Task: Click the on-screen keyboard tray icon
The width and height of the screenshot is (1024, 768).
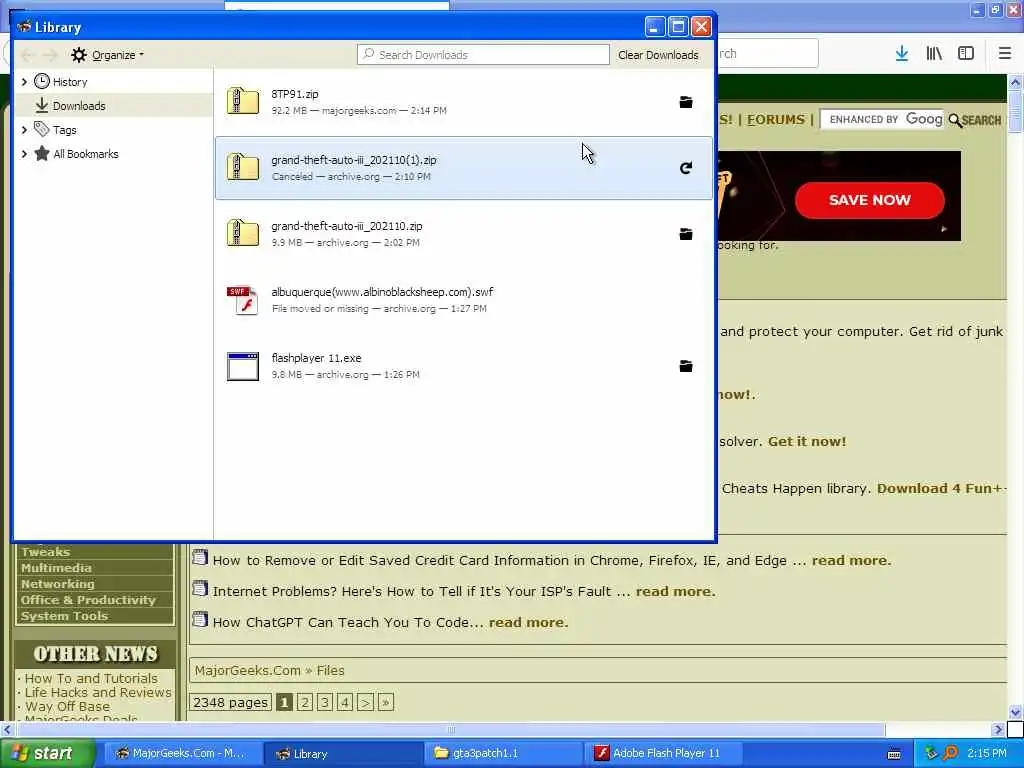Action: pos(895,754)
